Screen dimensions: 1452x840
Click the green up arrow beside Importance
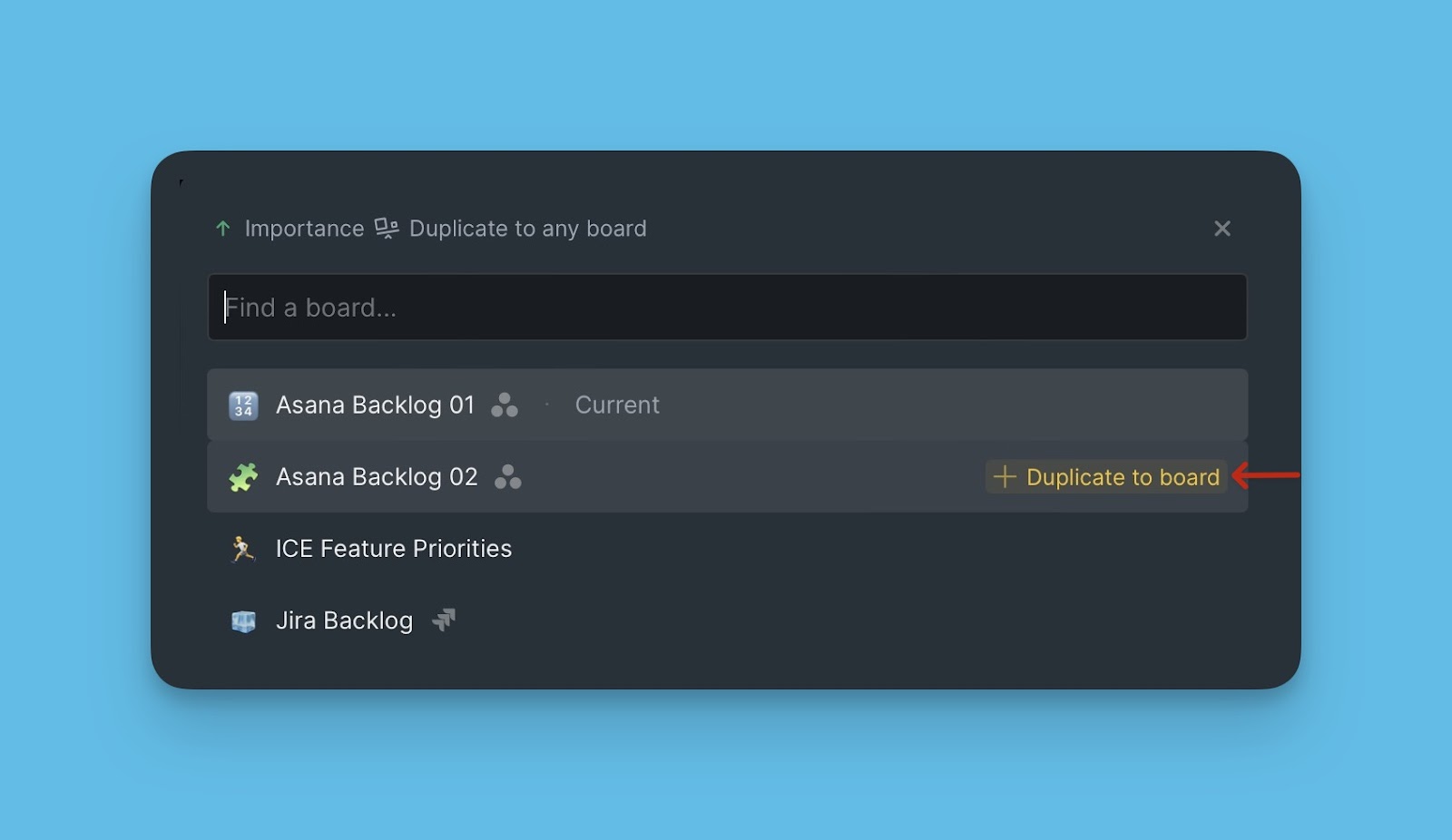click(223, 229)
